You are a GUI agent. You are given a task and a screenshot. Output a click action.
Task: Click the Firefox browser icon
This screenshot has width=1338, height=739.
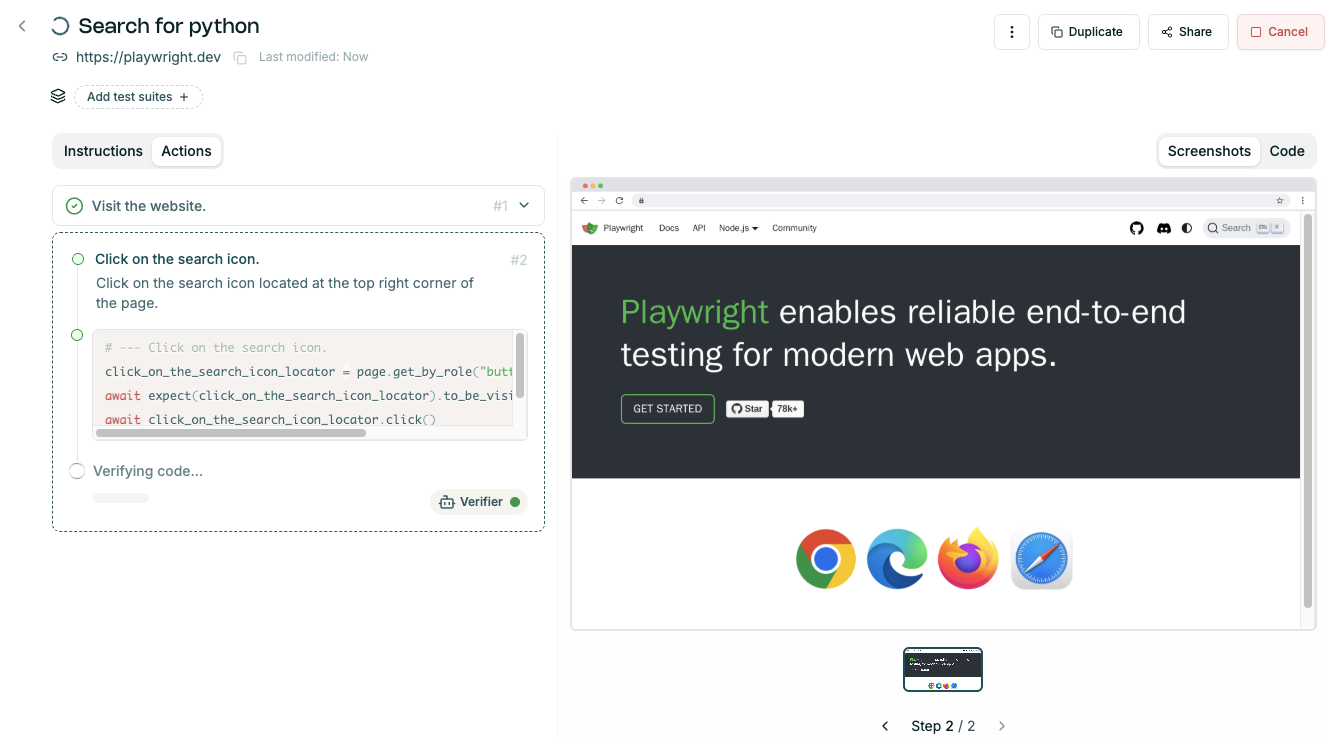(x=968, y=558)
